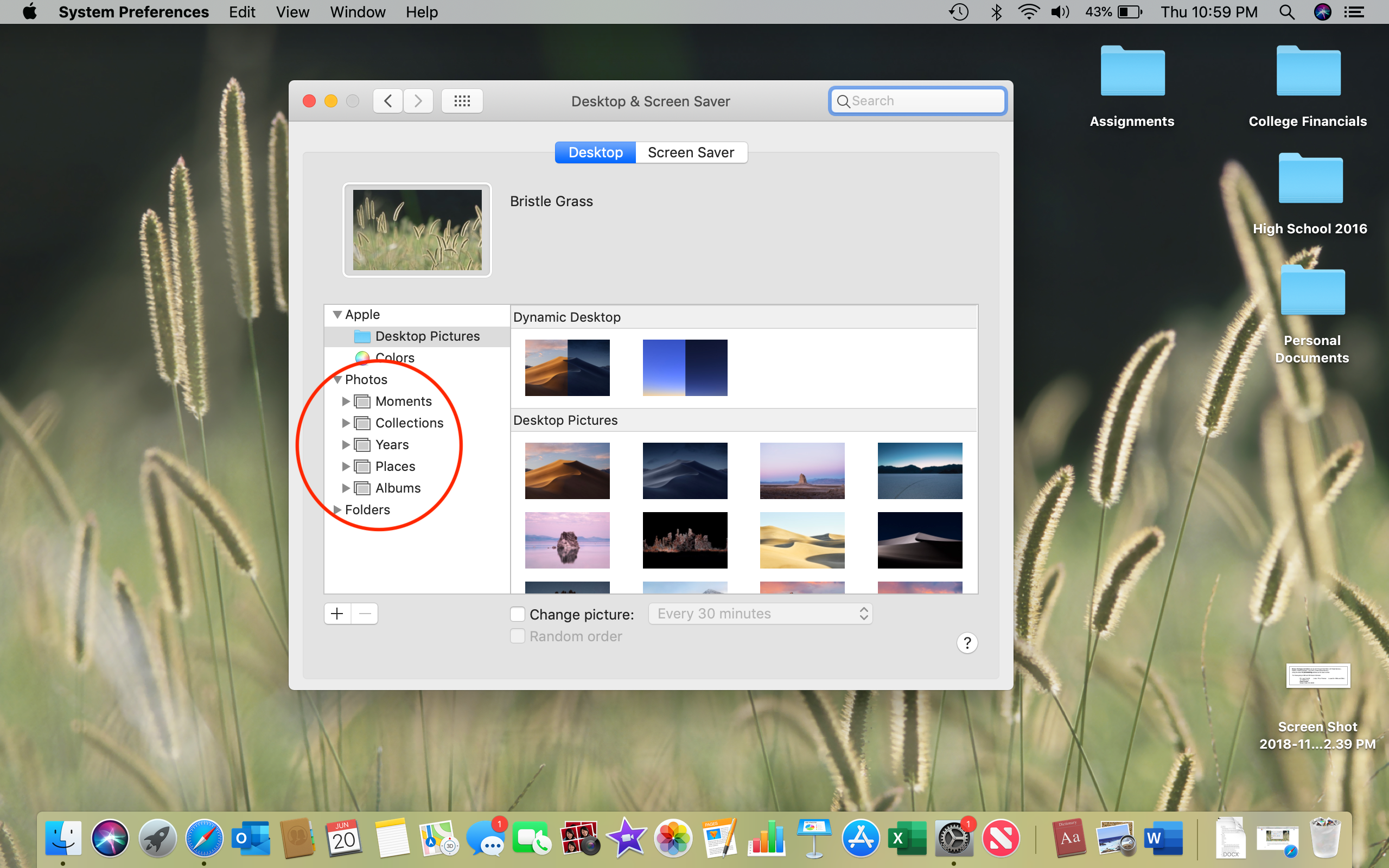Open the Trash in the Dock
This screenshot has height=868, width=1389.
[x=1326, y=838]
